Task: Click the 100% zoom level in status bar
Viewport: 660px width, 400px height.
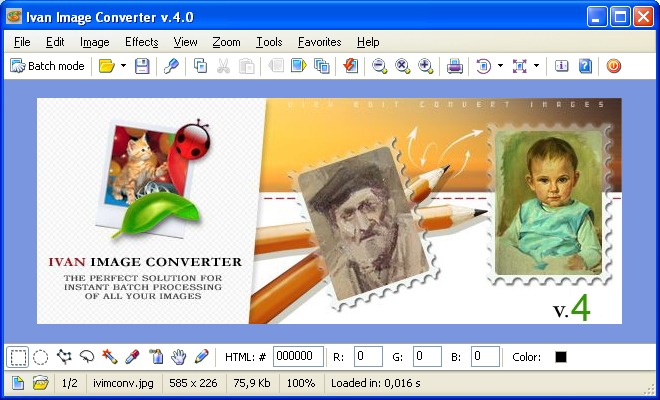Action: click(301, 383)
